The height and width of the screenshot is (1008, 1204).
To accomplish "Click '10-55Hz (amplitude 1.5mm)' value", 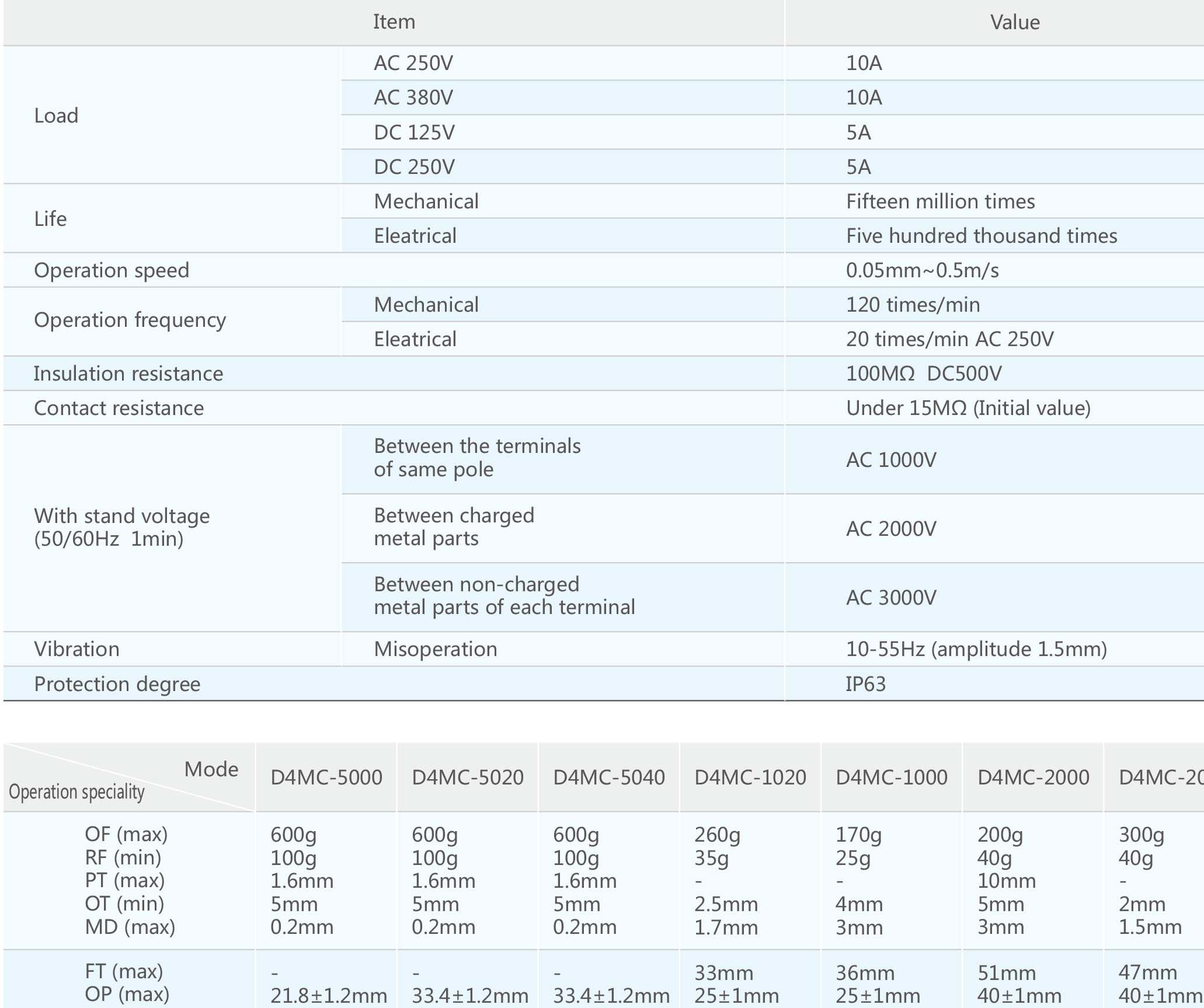I will coord(976,649).
